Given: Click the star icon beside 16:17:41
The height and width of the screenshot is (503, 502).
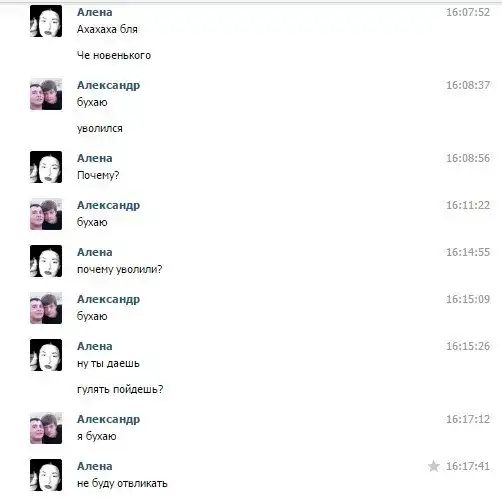Looking at the screenshot, I should [434, 466].
